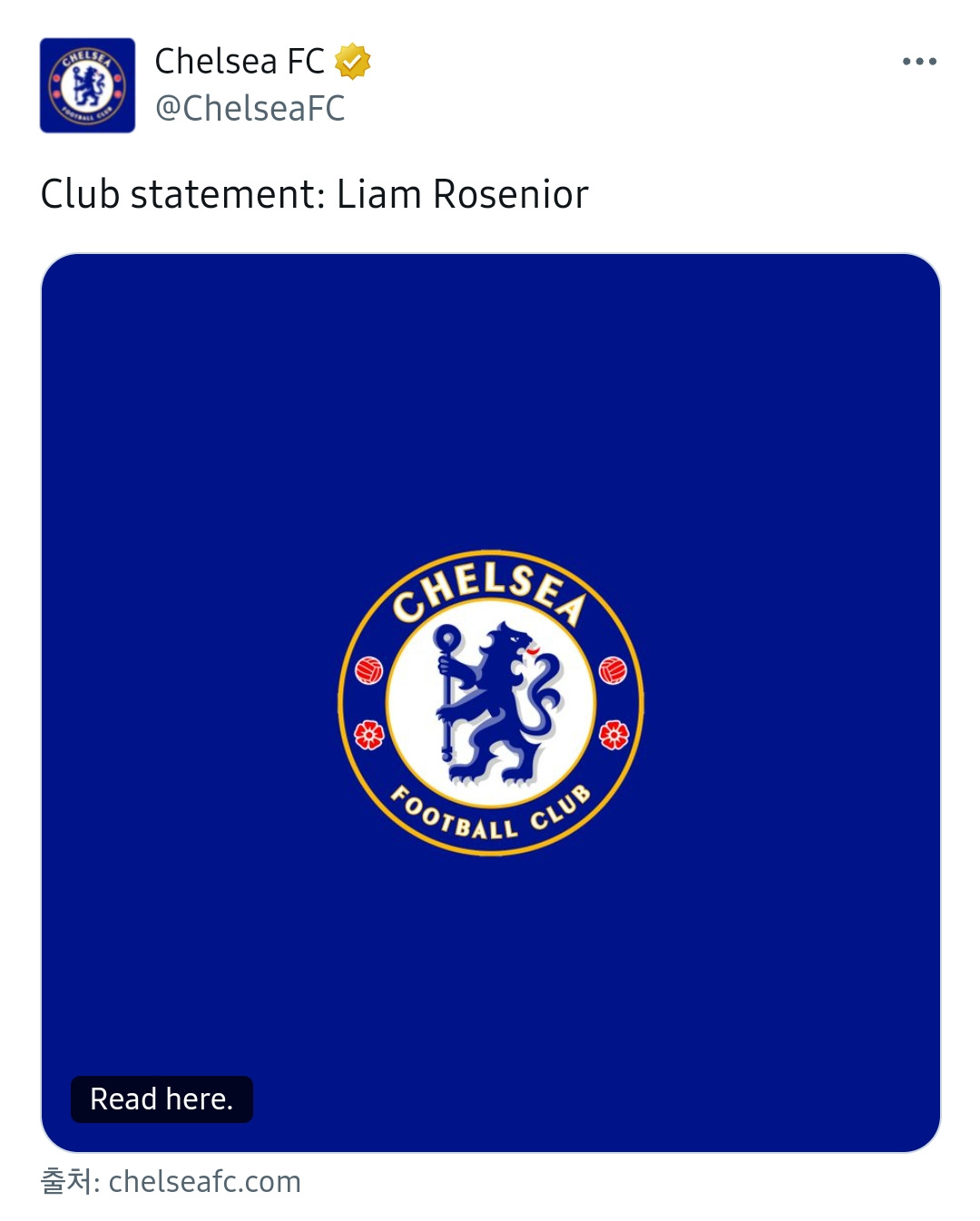Click the gold verified badge
Screen dimensions: 980x1221
click(x=352, y=62)
